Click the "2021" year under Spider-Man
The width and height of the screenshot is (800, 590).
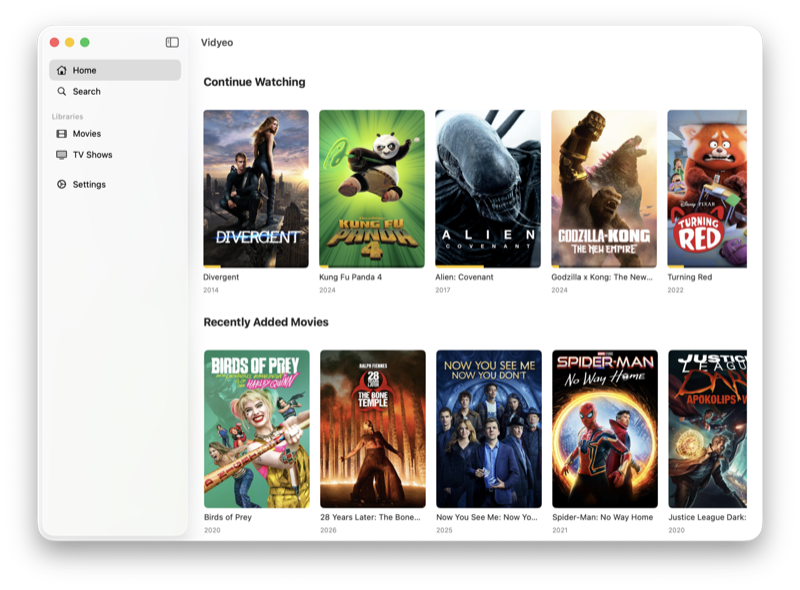coord(560,530)
